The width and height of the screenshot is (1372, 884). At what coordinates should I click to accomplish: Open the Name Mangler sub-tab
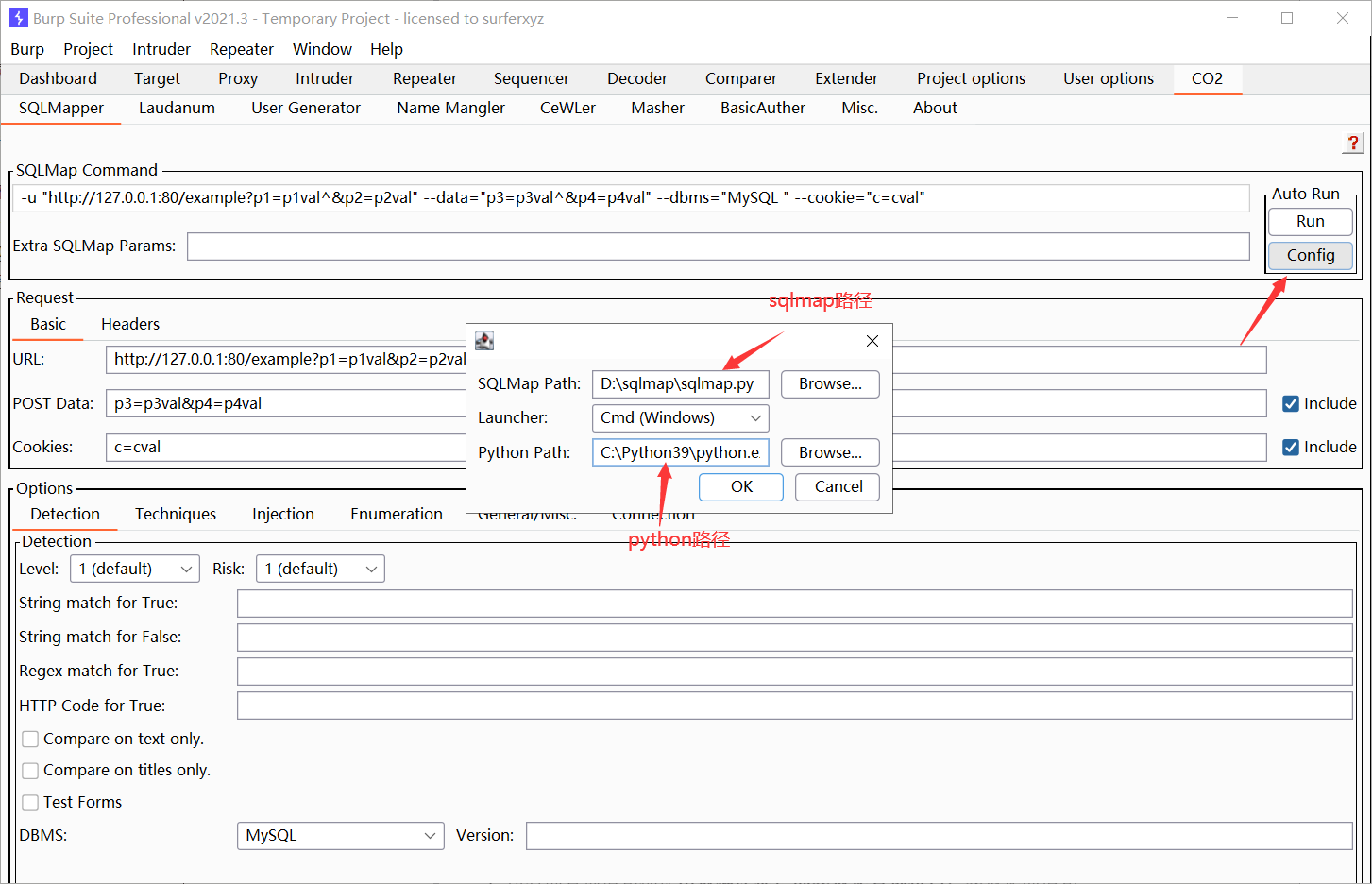[x=450, y=108]
